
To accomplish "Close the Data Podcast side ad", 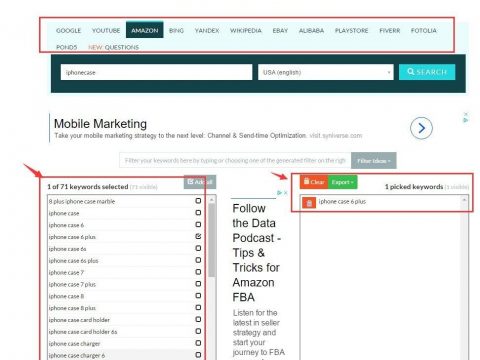I will click(286, 193).
